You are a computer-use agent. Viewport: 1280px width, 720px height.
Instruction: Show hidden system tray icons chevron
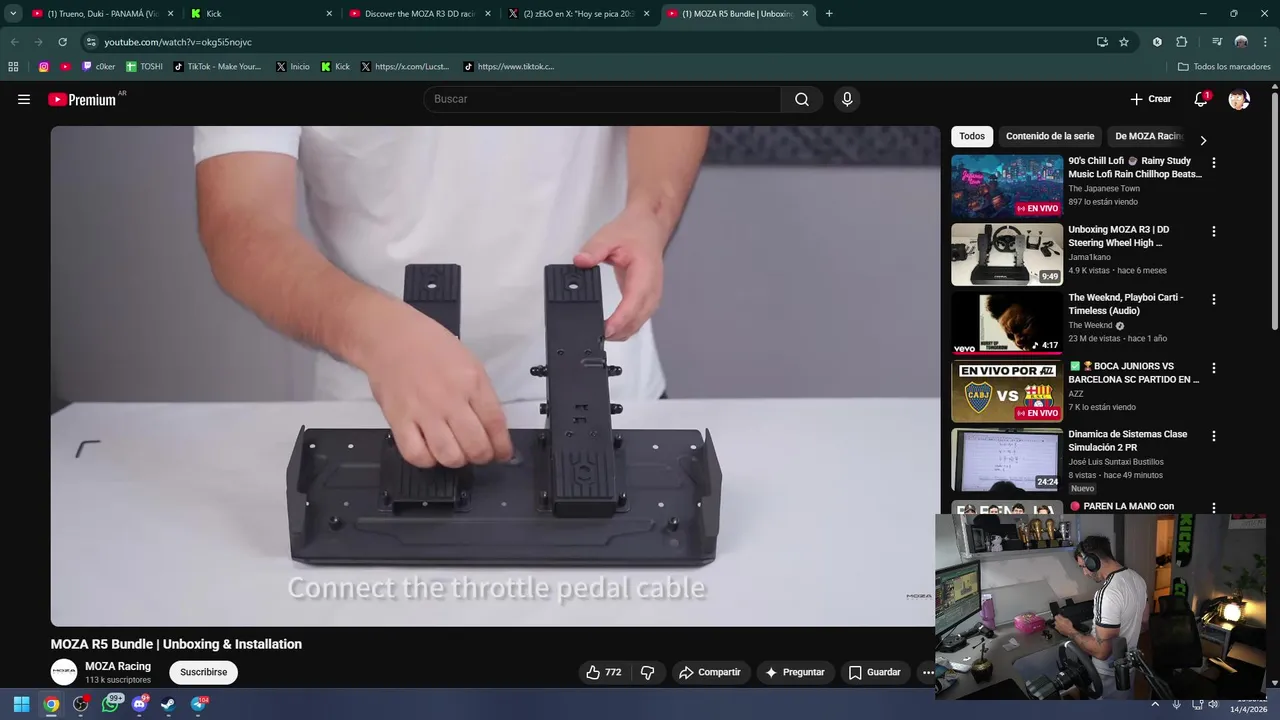point(1155,704)
